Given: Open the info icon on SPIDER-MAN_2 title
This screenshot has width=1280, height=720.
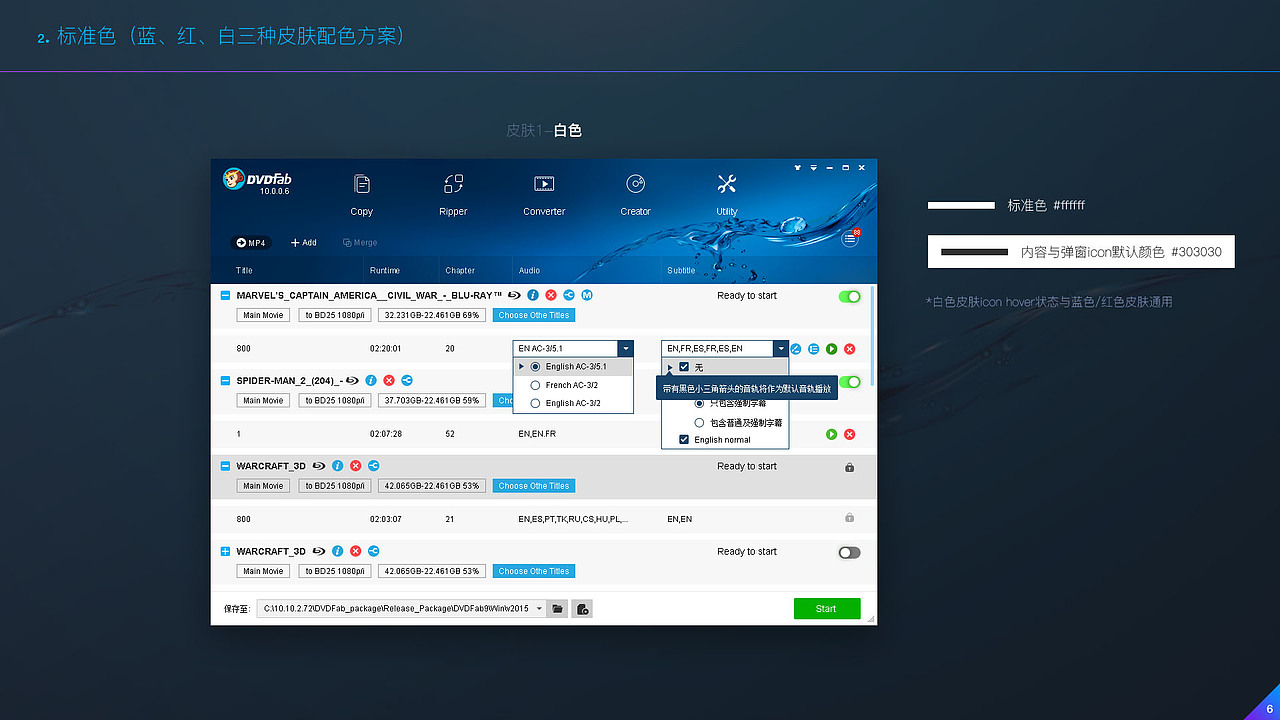Looking at the screenshot, I should pos(371,381).
